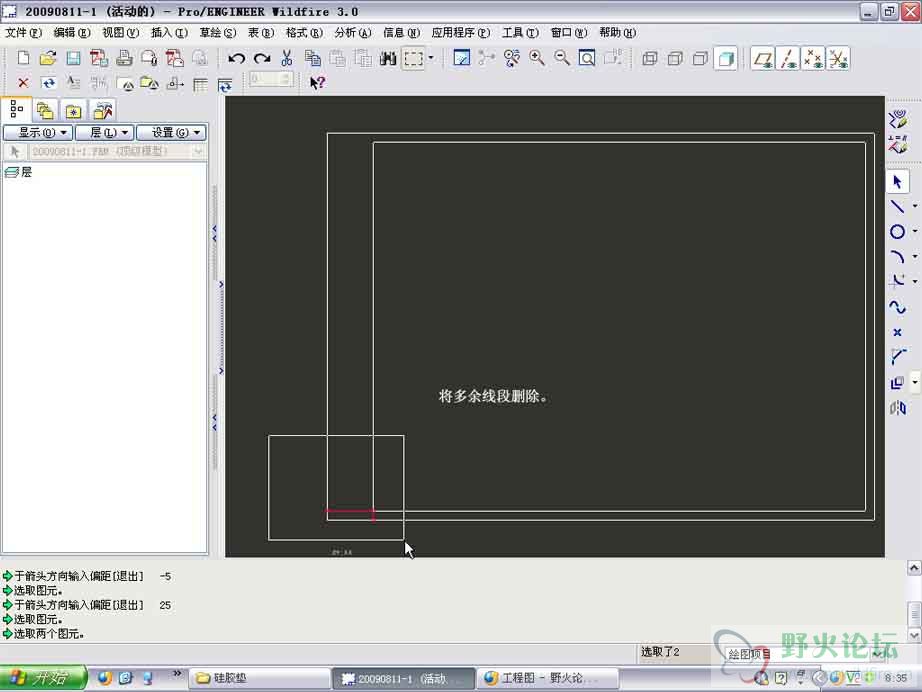Select the Arc sketch tool

pos(897,257)
